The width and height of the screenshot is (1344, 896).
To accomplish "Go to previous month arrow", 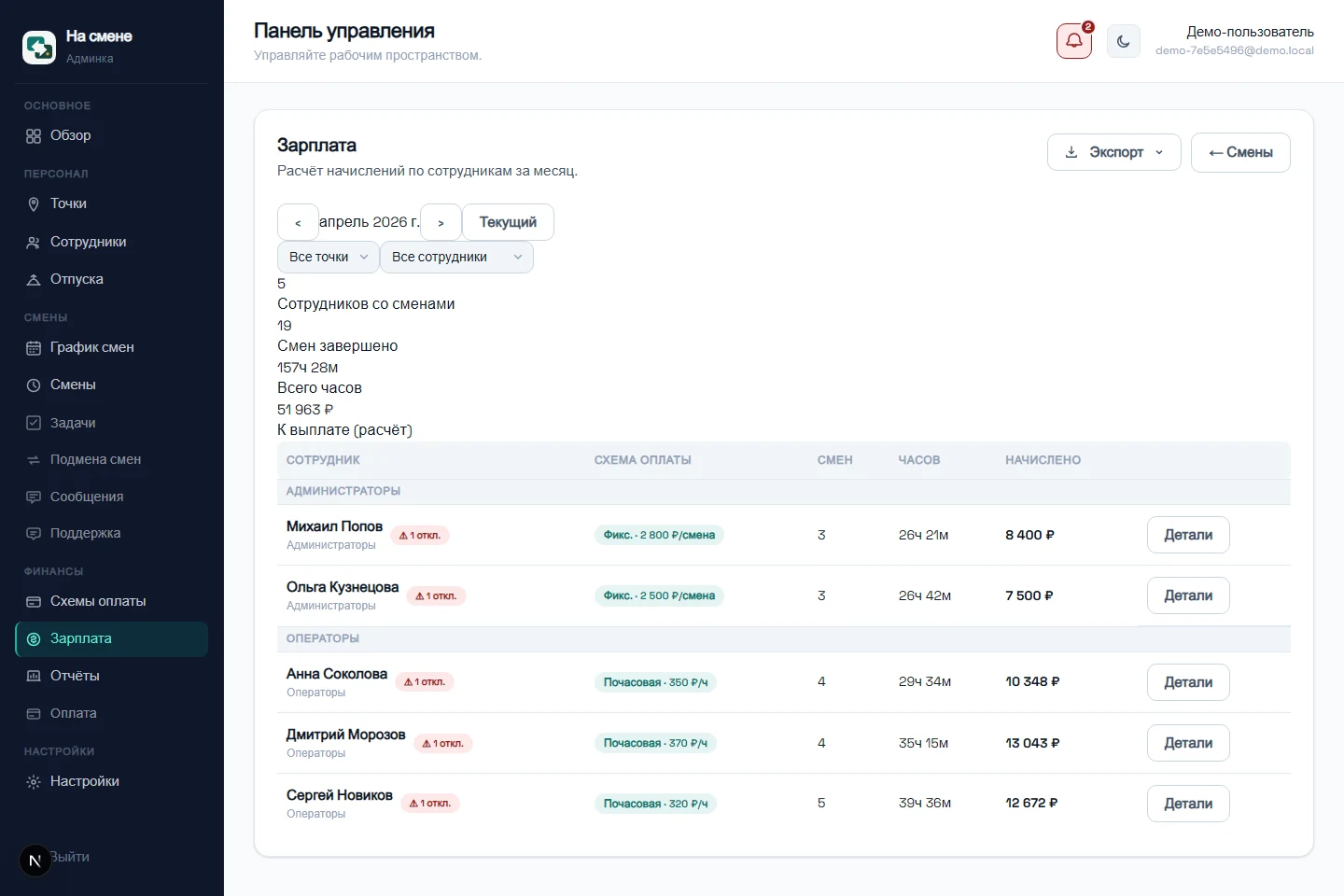I will point(298,222).
